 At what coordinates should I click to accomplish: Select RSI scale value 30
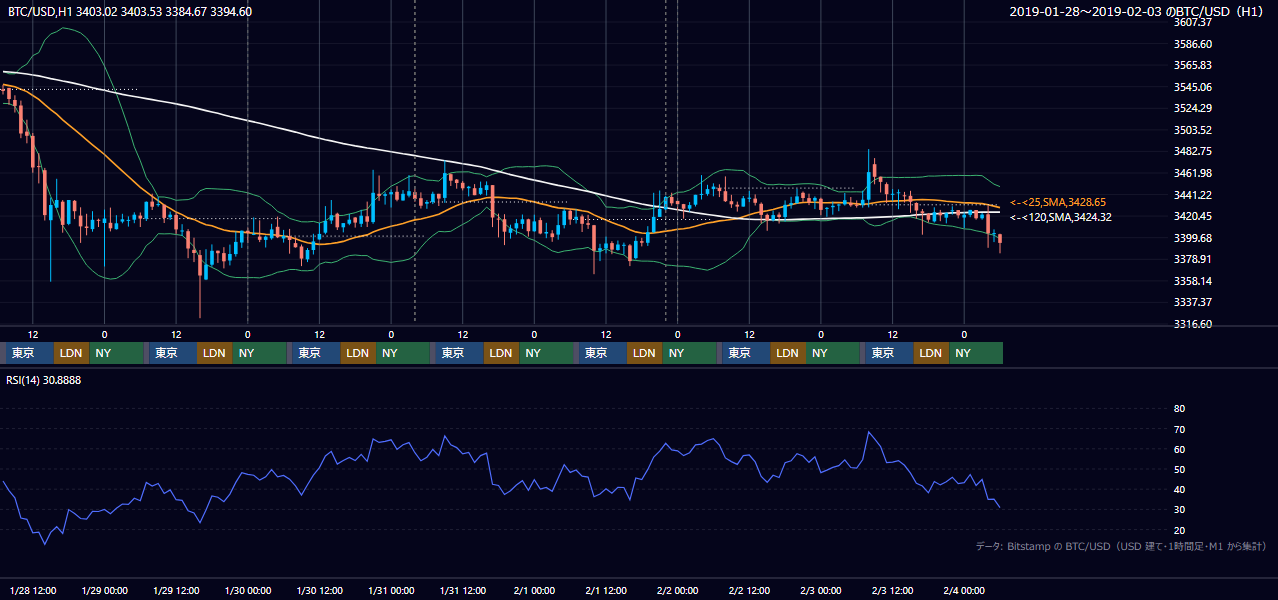[x=1179, y=510]
